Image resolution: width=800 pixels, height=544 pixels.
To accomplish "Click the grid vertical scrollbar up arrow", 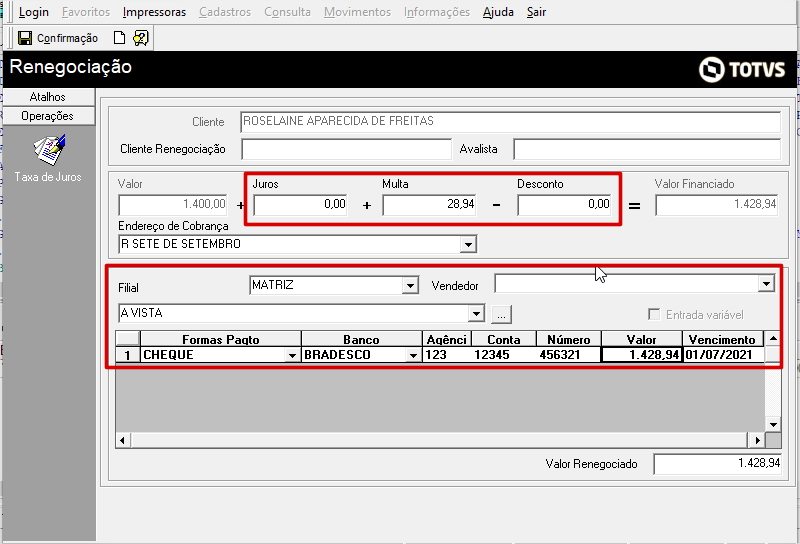I will tap(773, 338).
